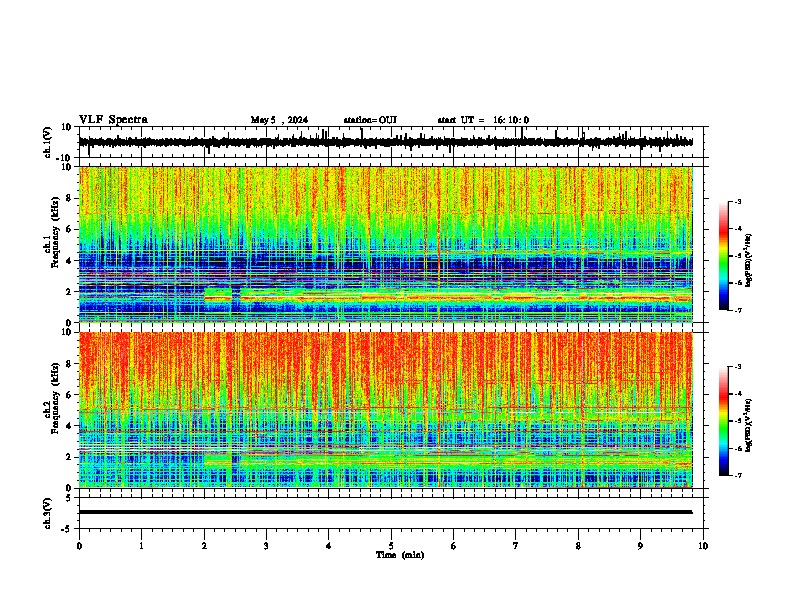
Task: Click tick label "8" on Time axis
Action: 578,546
